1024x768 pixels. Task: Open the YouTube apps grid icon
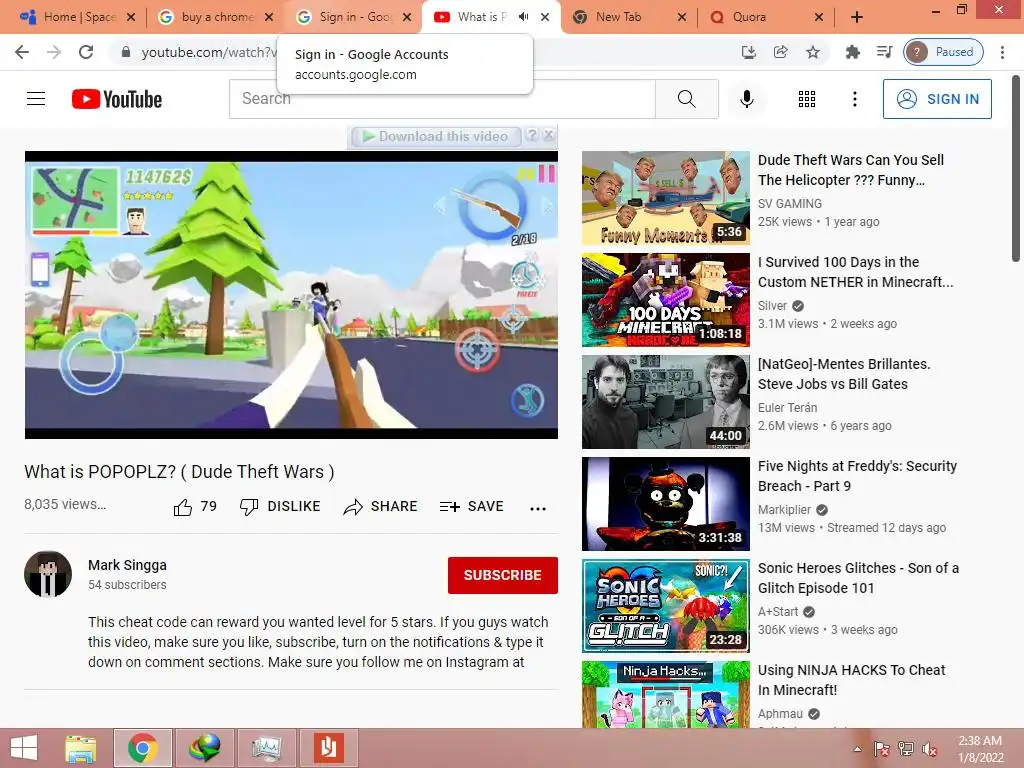pos(807,99)
